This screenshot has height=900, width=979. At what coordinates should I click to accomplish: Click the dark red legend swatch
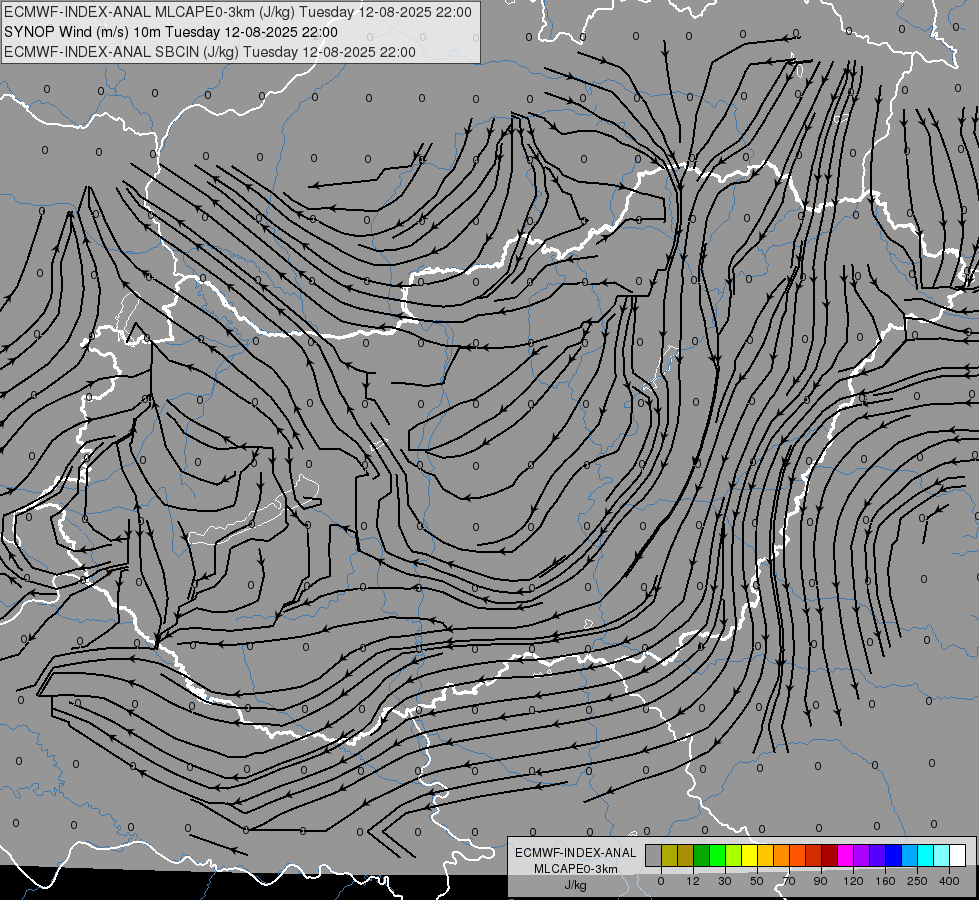point(830,855)
